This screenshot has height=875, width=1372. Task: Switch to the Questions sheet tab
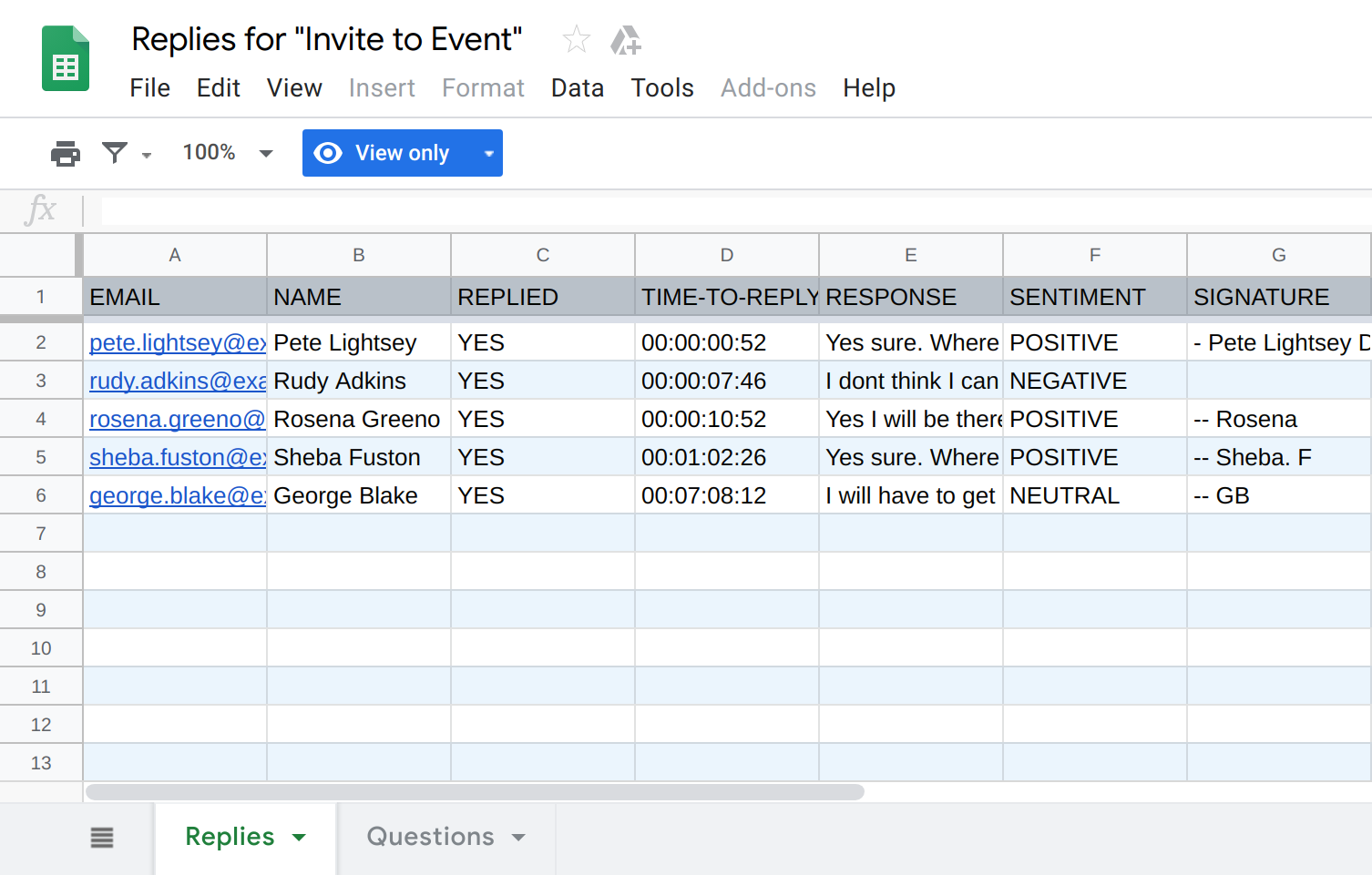point(430,837)
